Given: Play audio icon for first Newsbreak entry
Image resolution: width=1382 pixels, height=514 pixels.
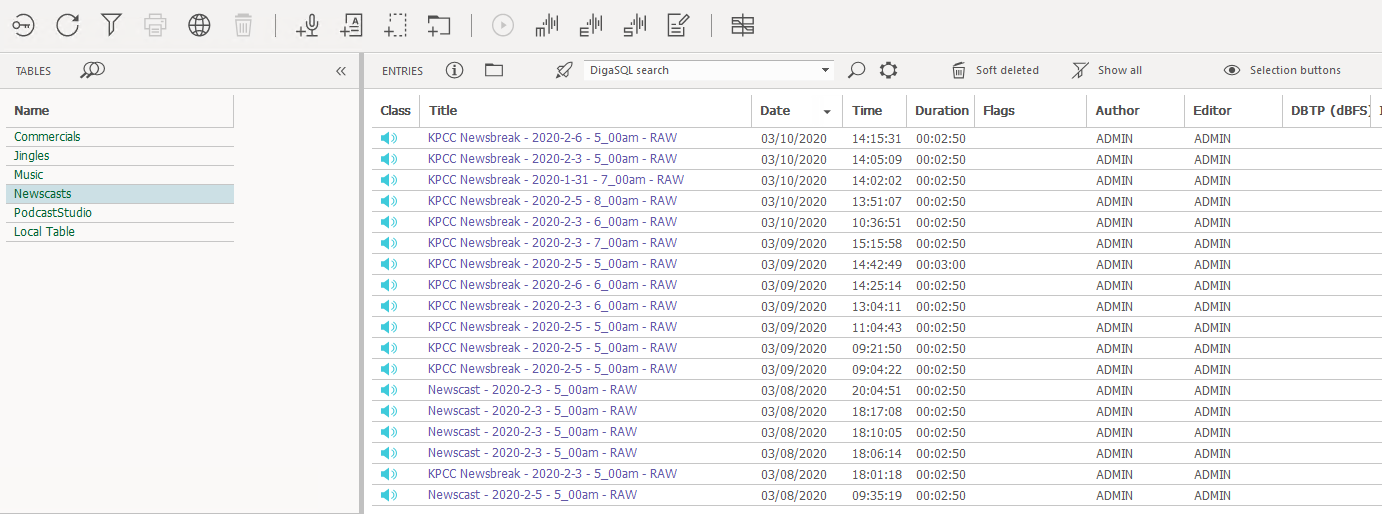Looking at the screenshot, I should [389, 138].
